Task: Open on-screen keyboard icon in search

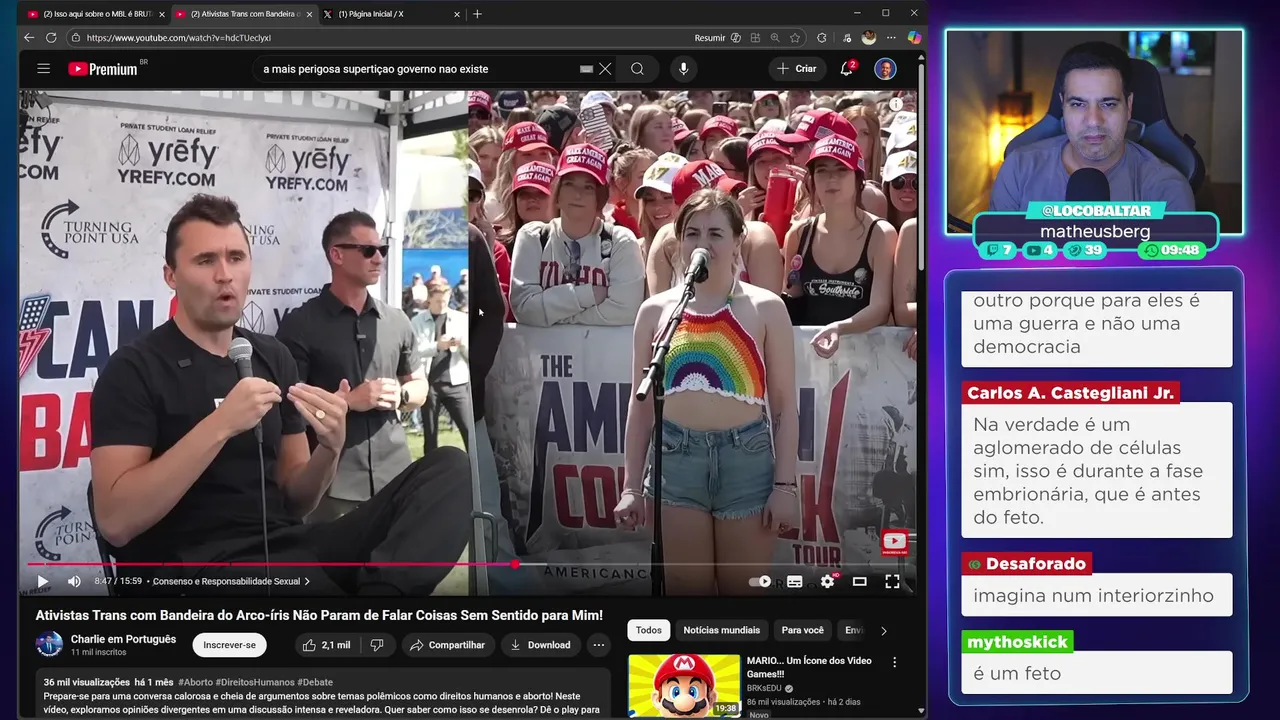Action: pos(587,69)
